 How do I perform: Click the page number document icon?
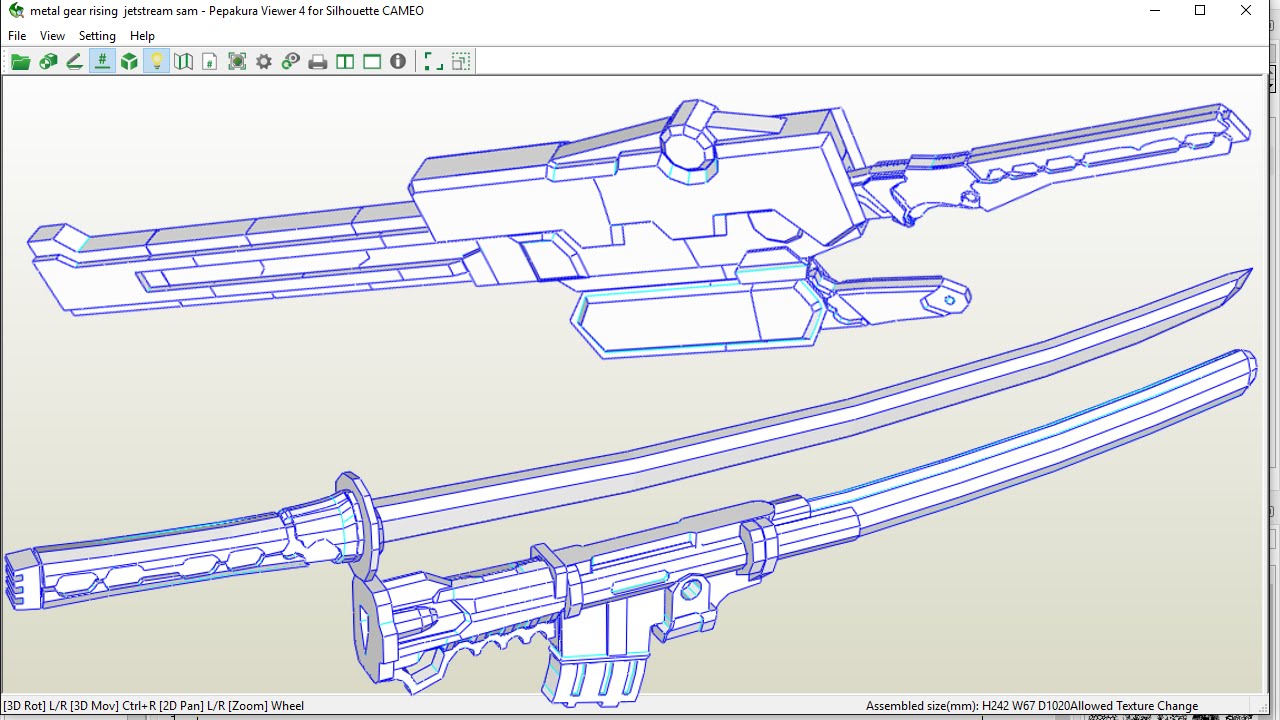point(210,62)
